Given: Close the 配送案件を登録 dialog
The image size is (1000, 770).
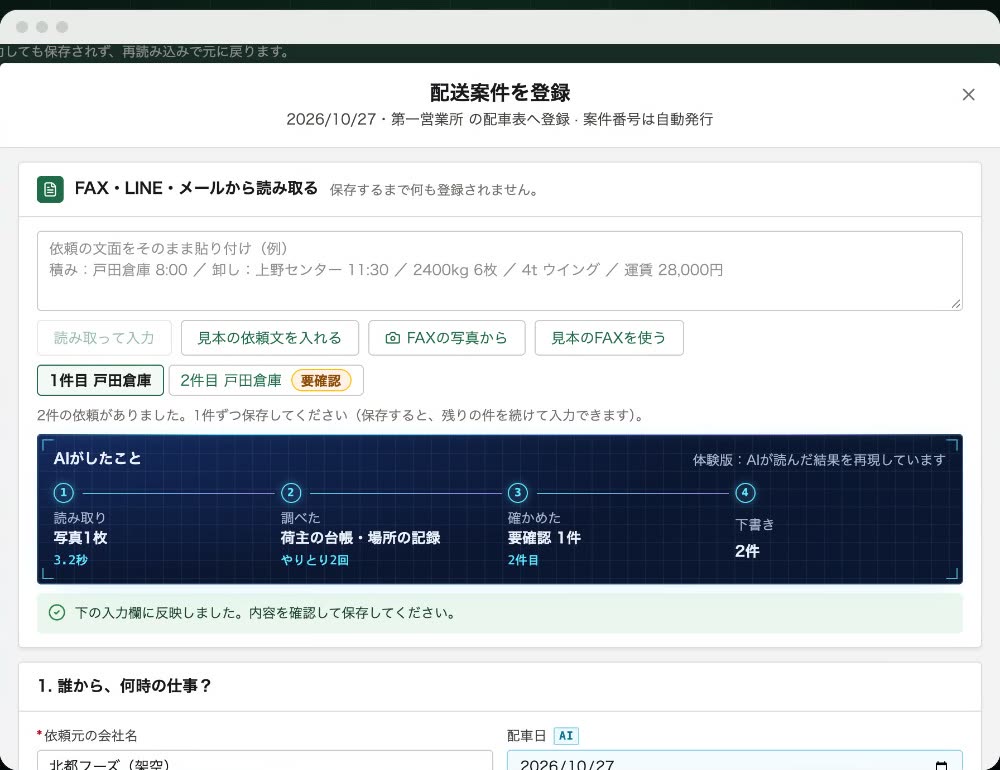Looking at the screenshot, I should point(967,94).
